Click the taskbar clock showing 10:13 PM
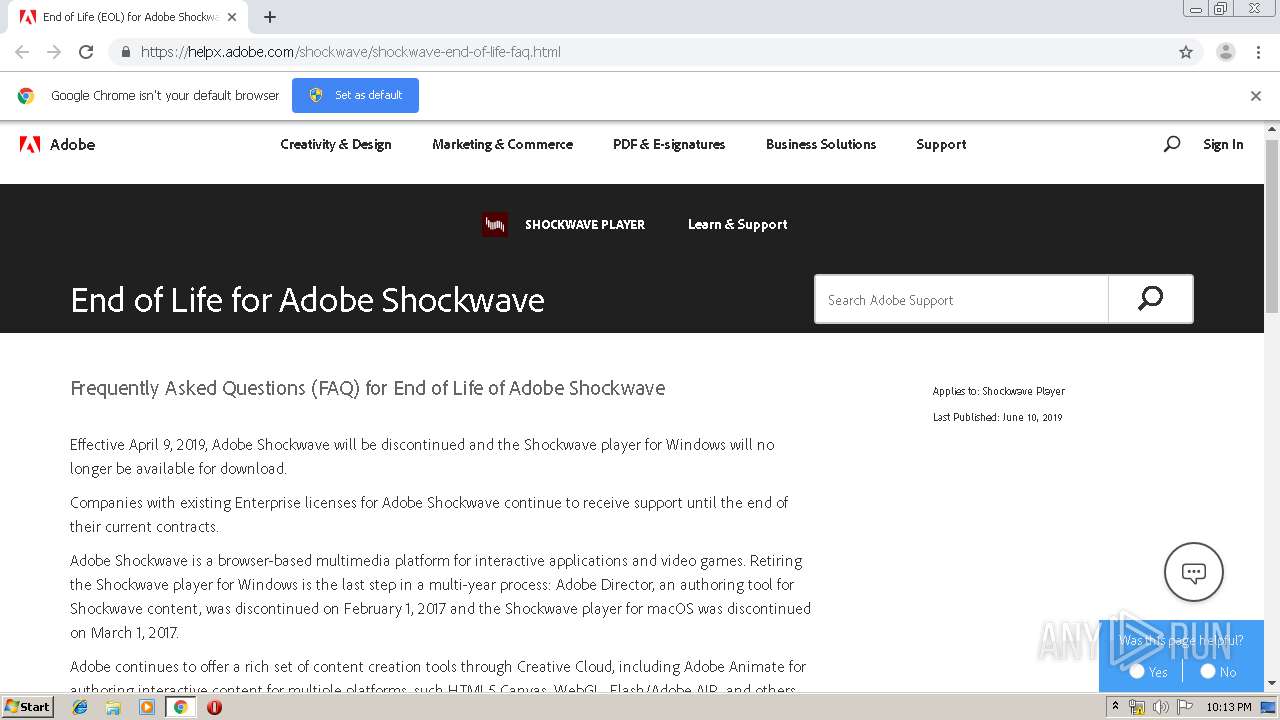 click(1229, 707)
